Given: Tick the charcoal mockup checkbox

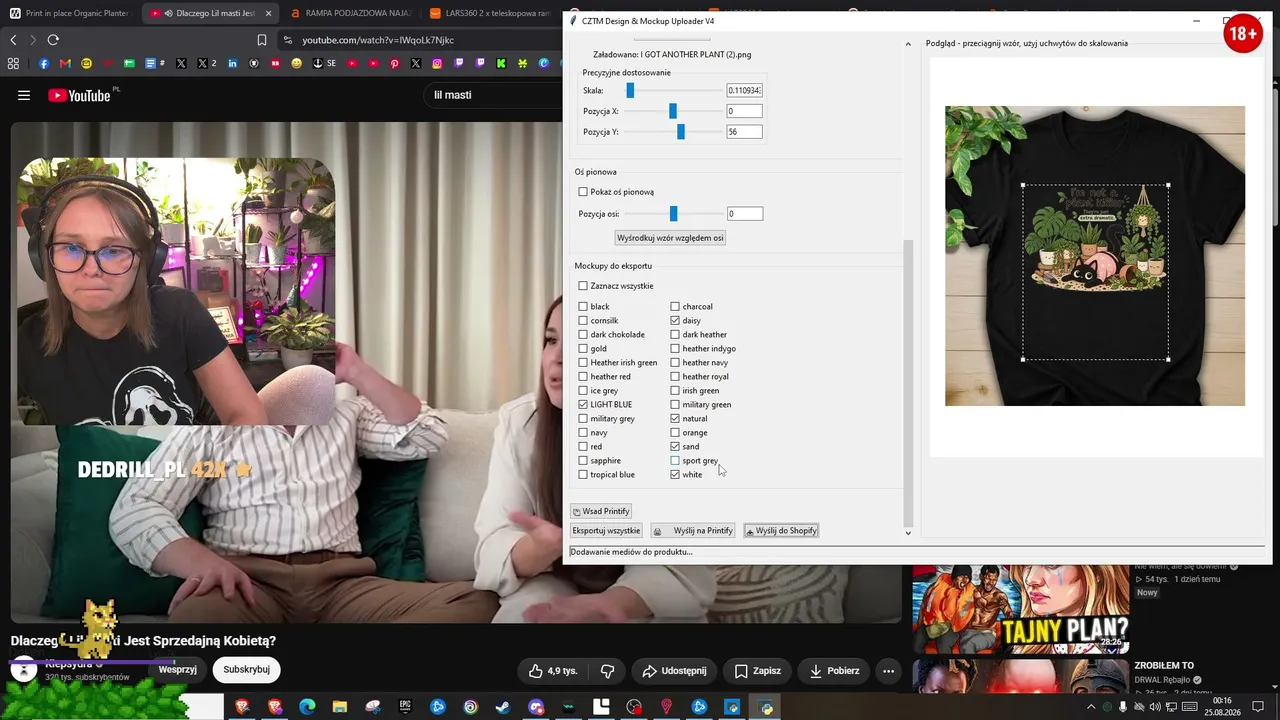Looking at the screenshot, I should [x=675, y=307].
